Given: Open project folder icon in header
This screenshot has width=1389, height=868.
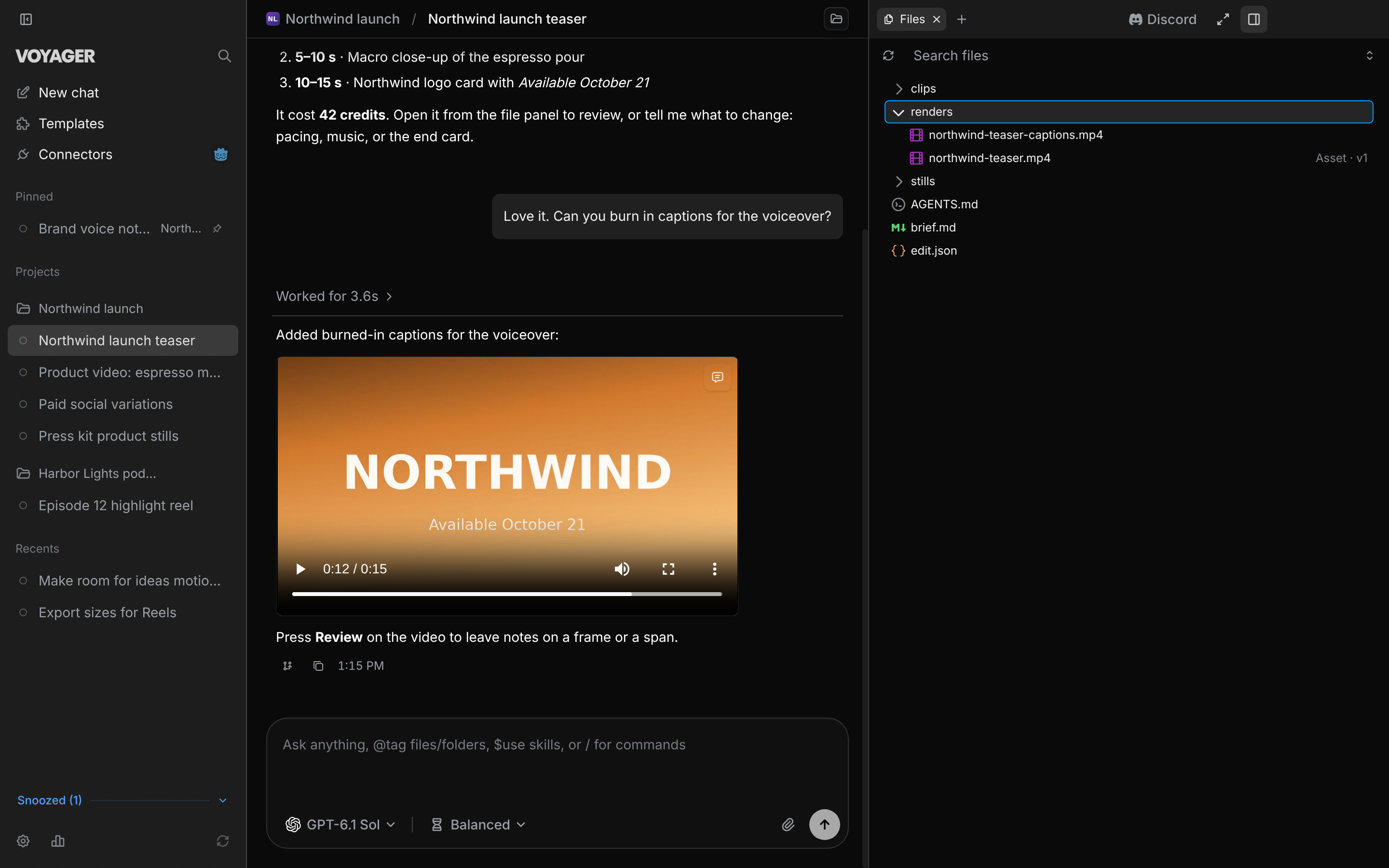Looking at the screenshot, I should 836,19.
